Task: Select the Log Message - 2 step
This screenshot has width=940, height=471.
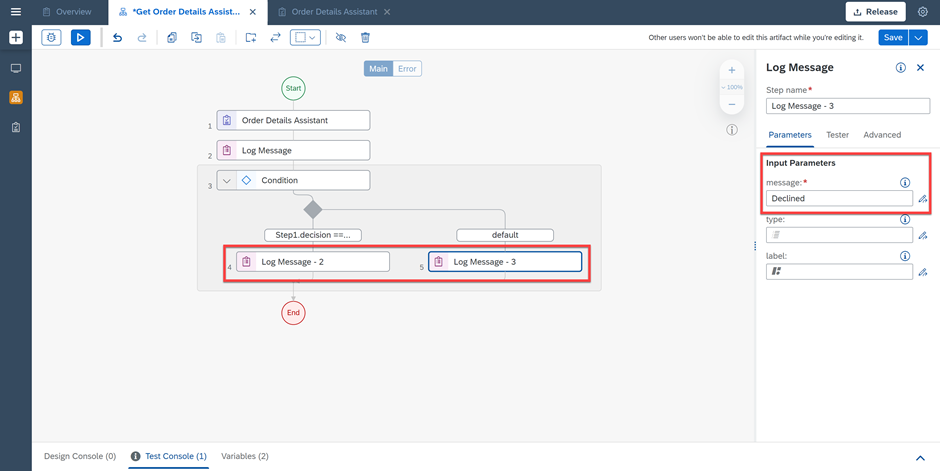Action: 312,262
